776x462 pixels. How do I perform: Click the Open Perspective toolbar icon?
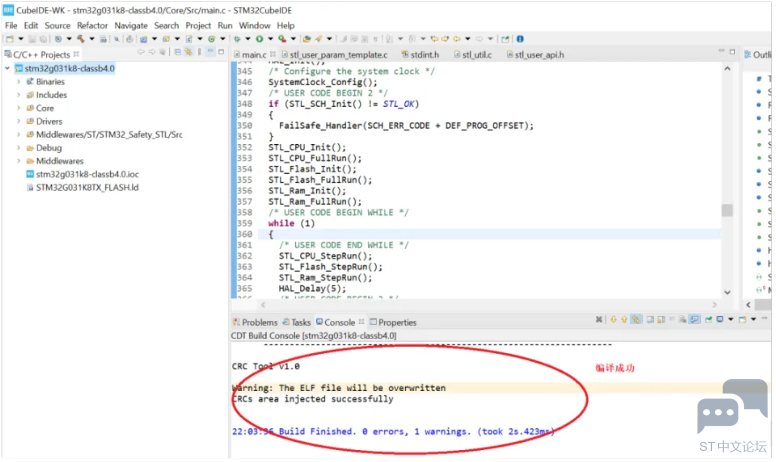tap(505, 39)
